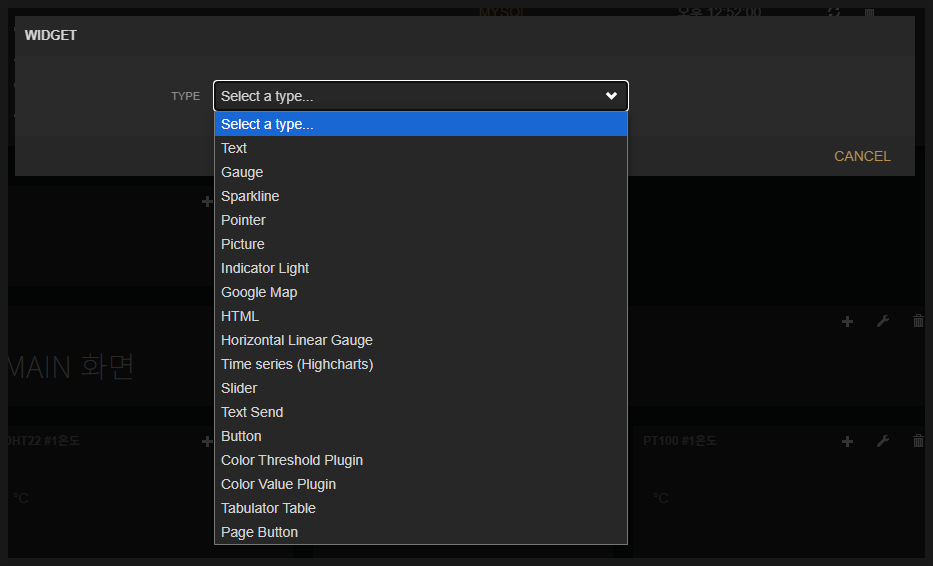The height and width of the screenshot is (566, 933).
Task: Select Sparkline from type list
Action: (421, 196)
